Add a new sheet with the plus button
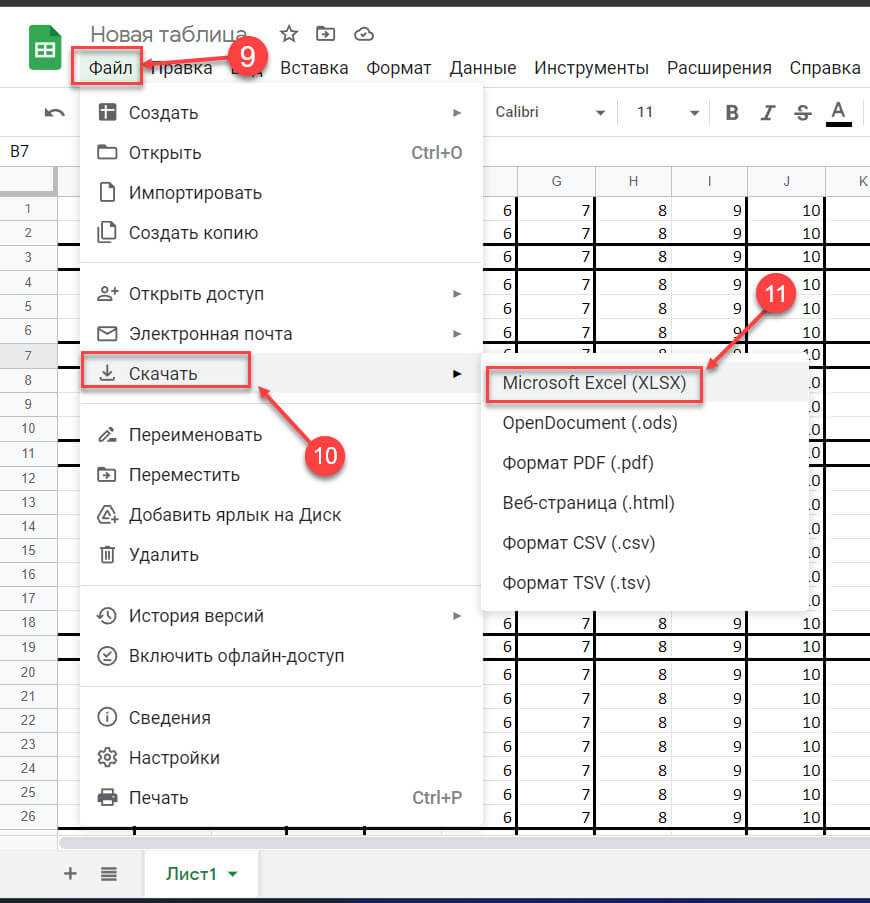 [x=70, y=873]
